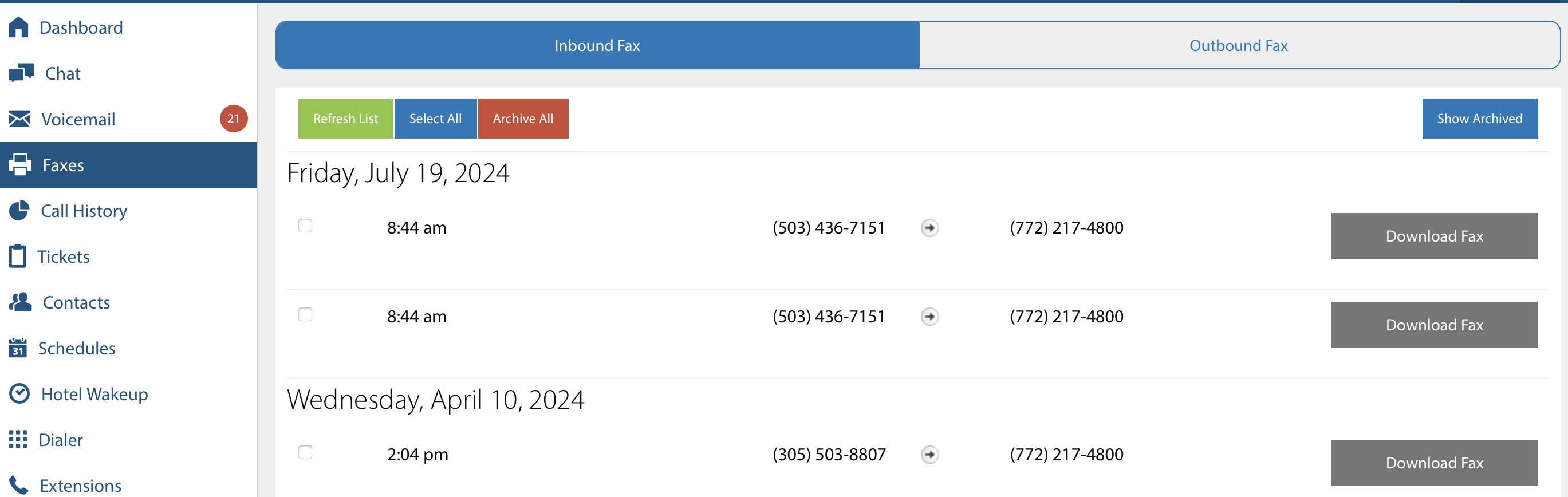Switch to the Outbound Fax tab
This screenshot has width=1568, height=497.
pos(1238,46)
